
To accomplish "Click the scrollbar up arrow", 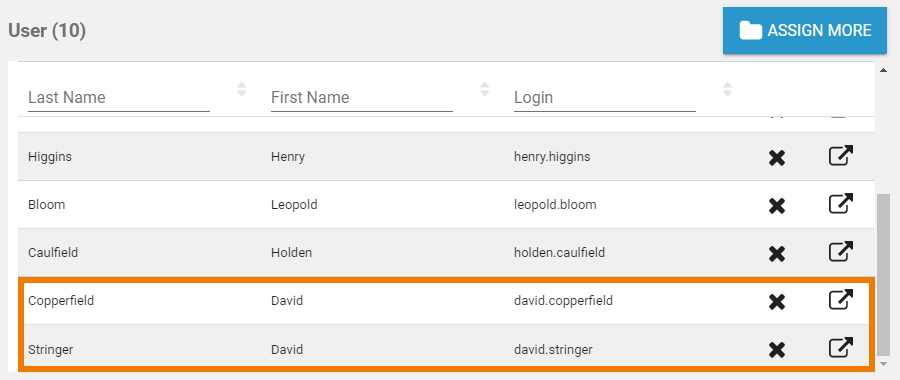I will pos(883,70).
